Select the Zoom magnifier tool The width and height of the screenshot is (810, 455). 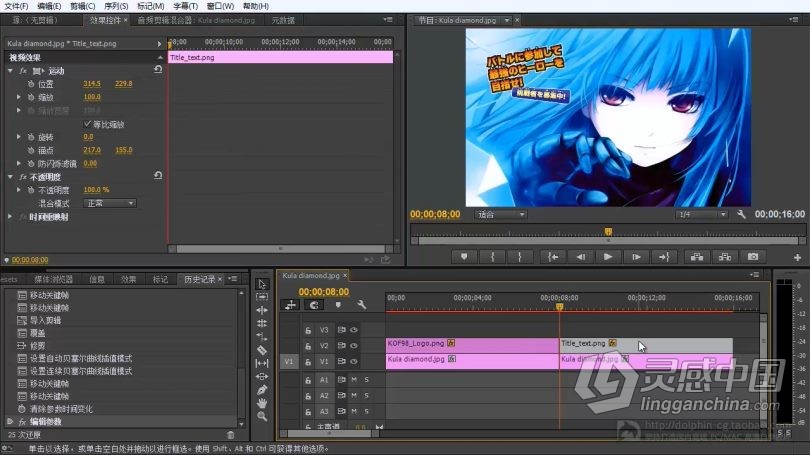pos(262,416)
